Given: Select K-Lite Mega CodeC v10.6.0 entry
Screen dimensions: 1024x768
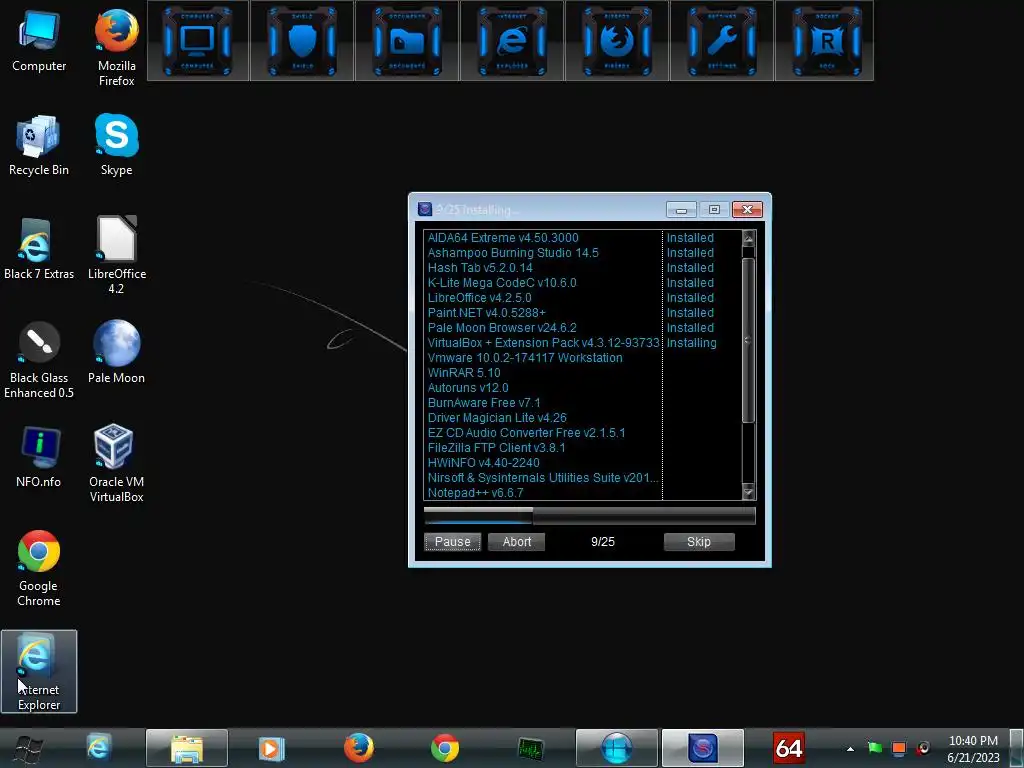Looking at the screenshot, I should (x=502, y=283).
